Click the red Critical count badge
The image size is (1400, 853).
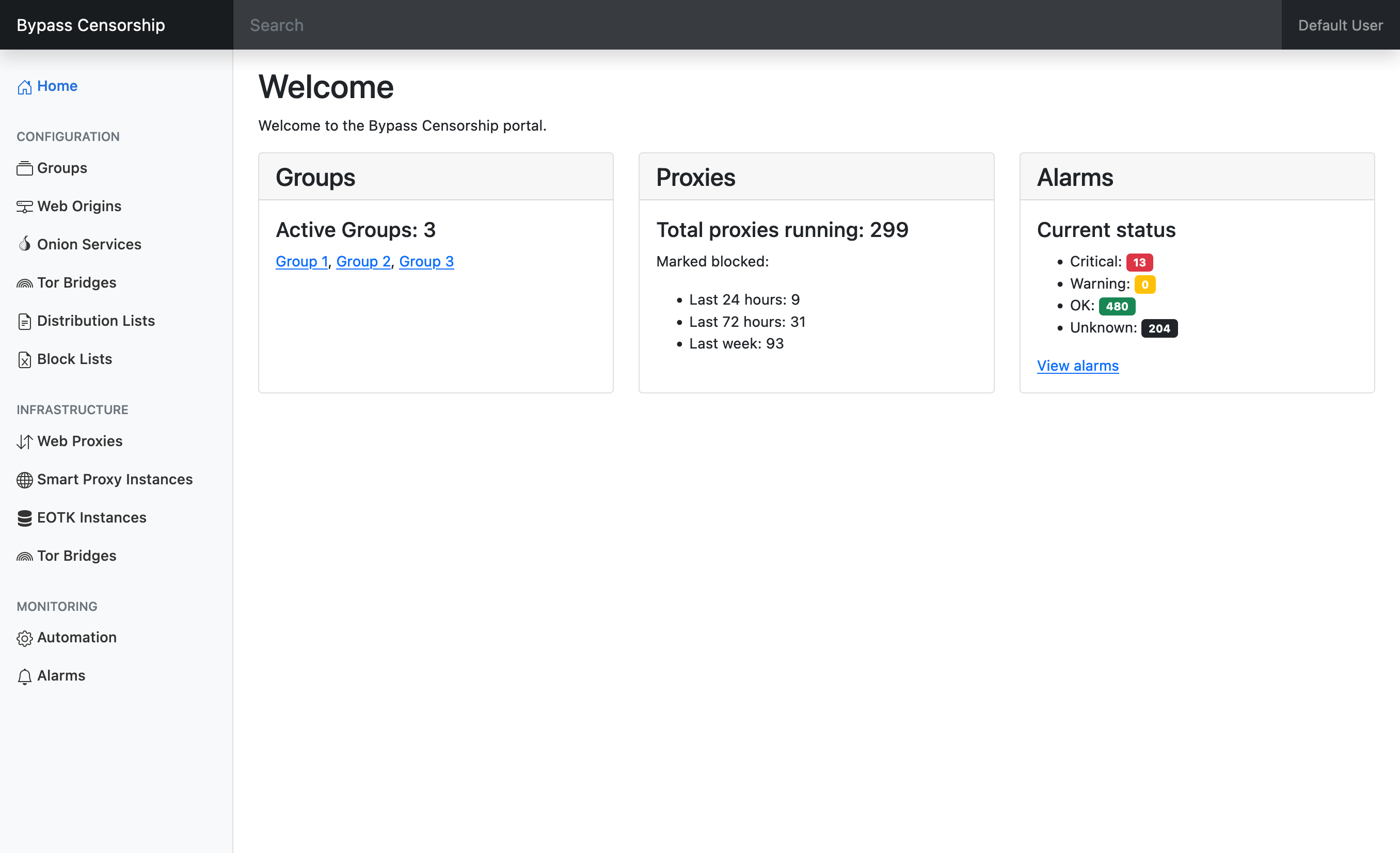[1139, 262]
